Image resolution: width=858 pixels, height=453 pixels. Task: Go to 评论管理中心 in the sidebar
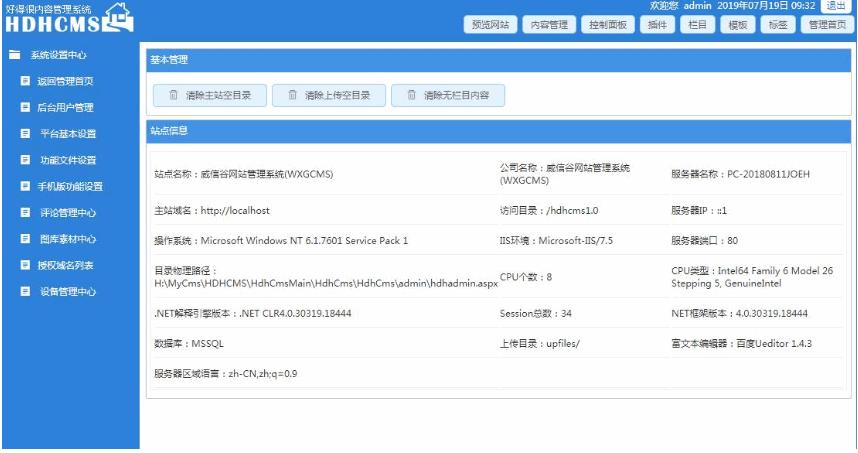click(x=68, y=213)
